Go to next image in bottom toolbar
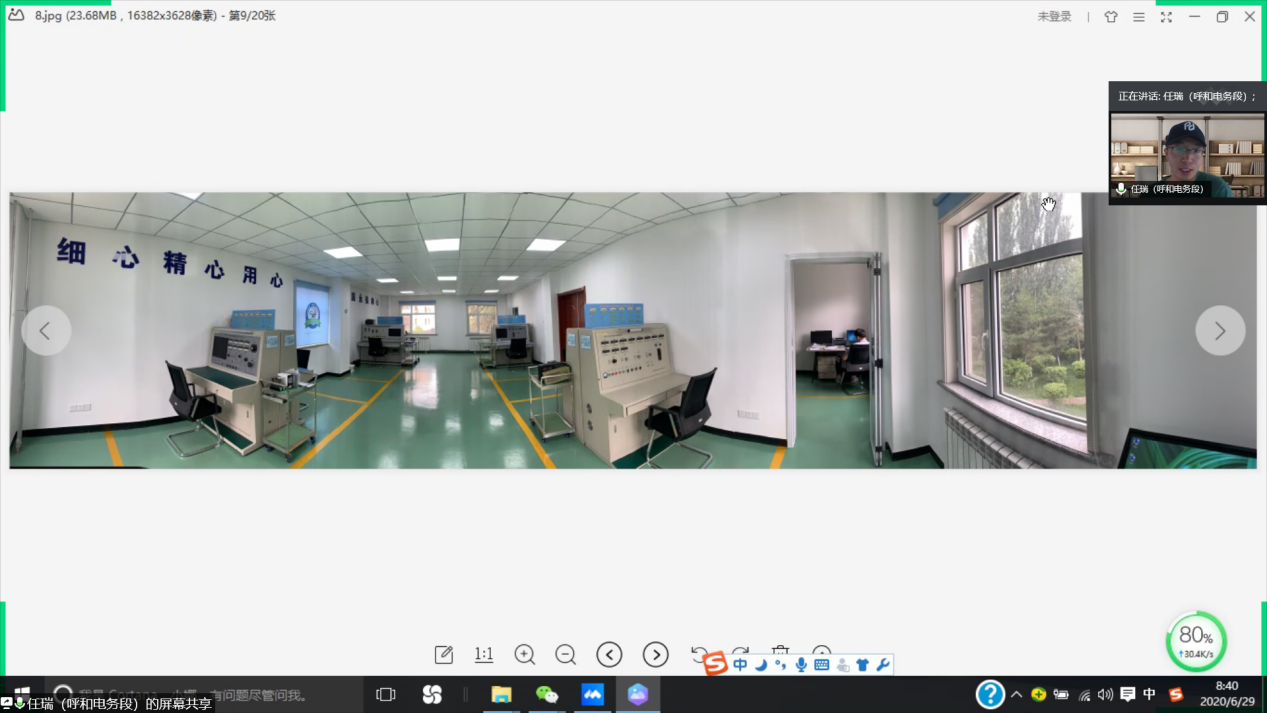1267x713 pixels. click(x=655, y=655)
